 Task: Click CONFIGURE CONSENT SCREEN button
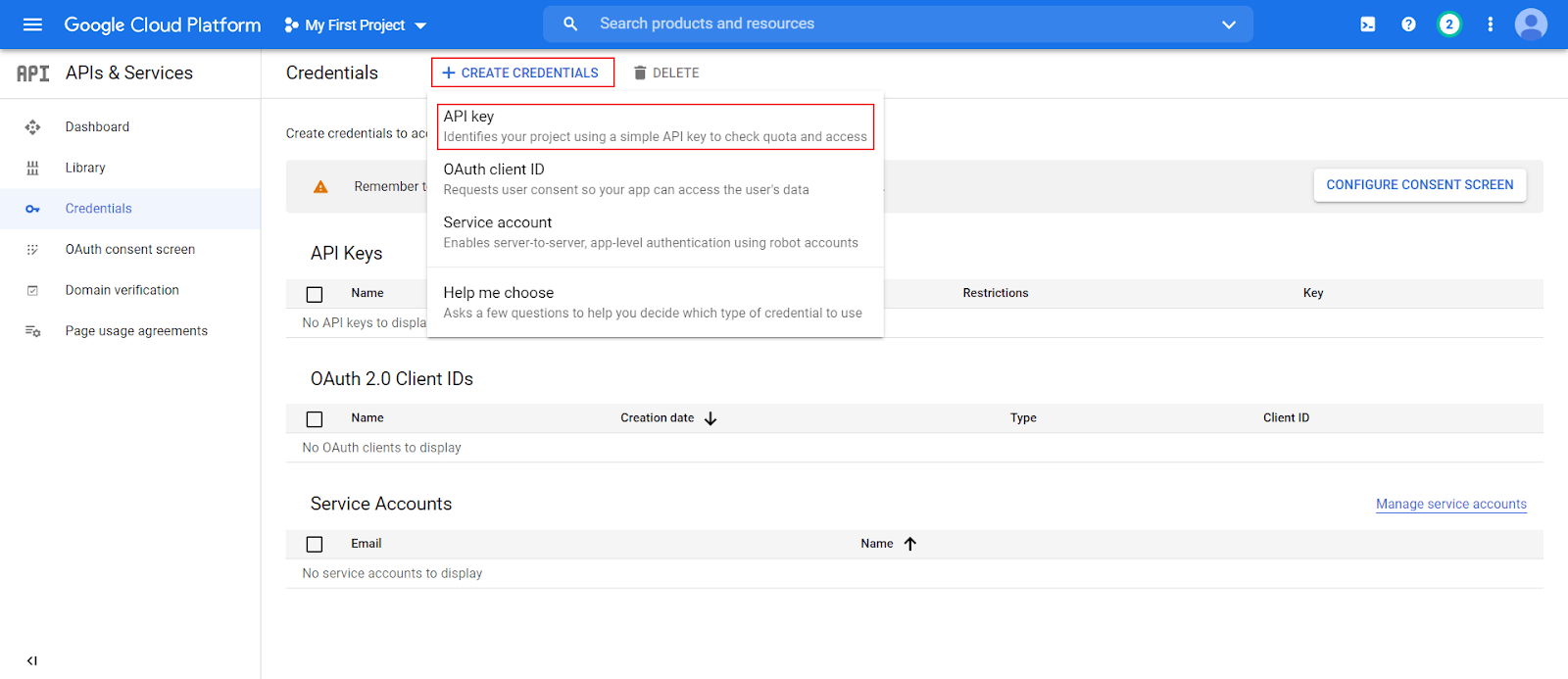pos(1419,185)
